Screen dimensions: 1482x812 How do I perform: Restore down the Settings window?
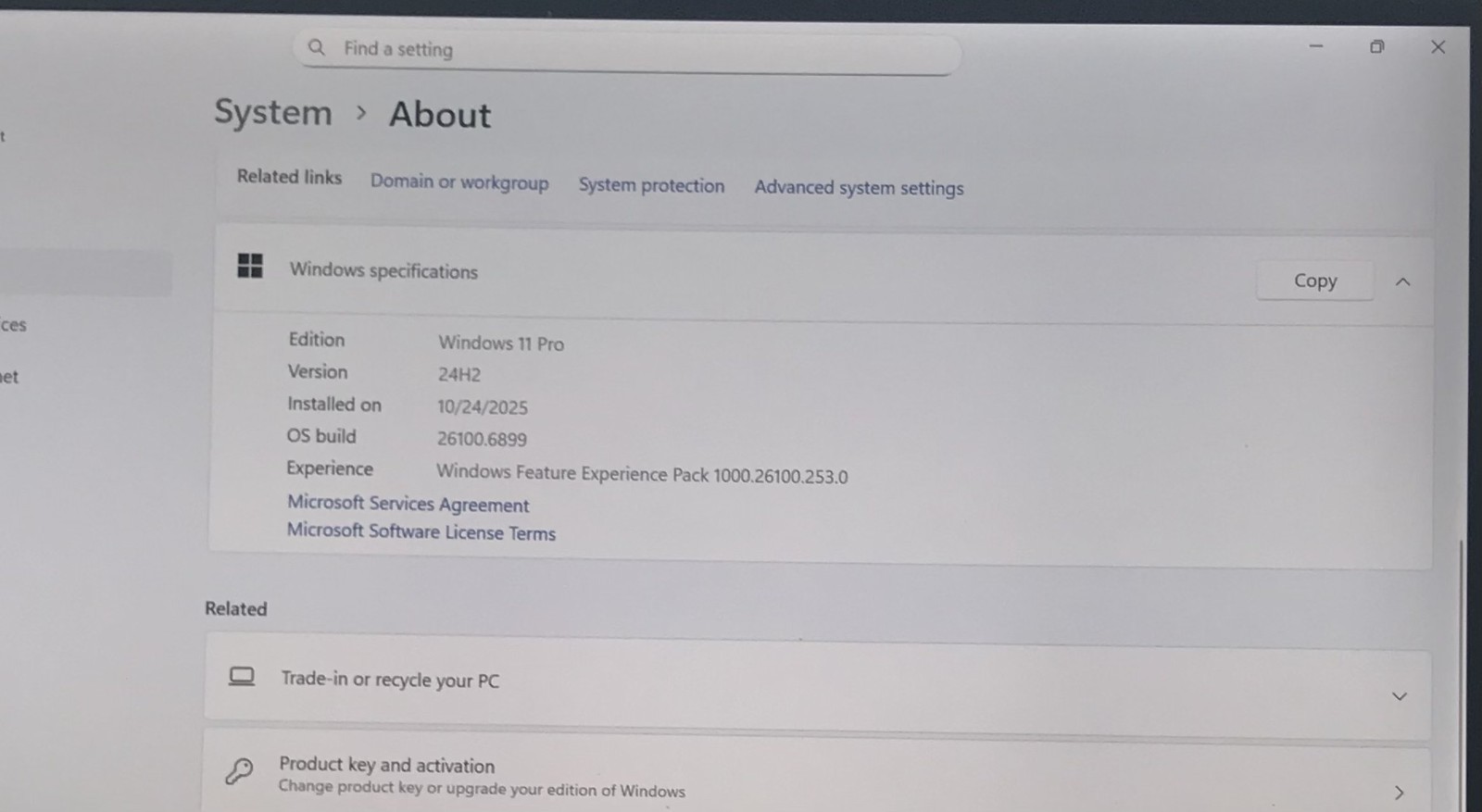point(1377,46)
